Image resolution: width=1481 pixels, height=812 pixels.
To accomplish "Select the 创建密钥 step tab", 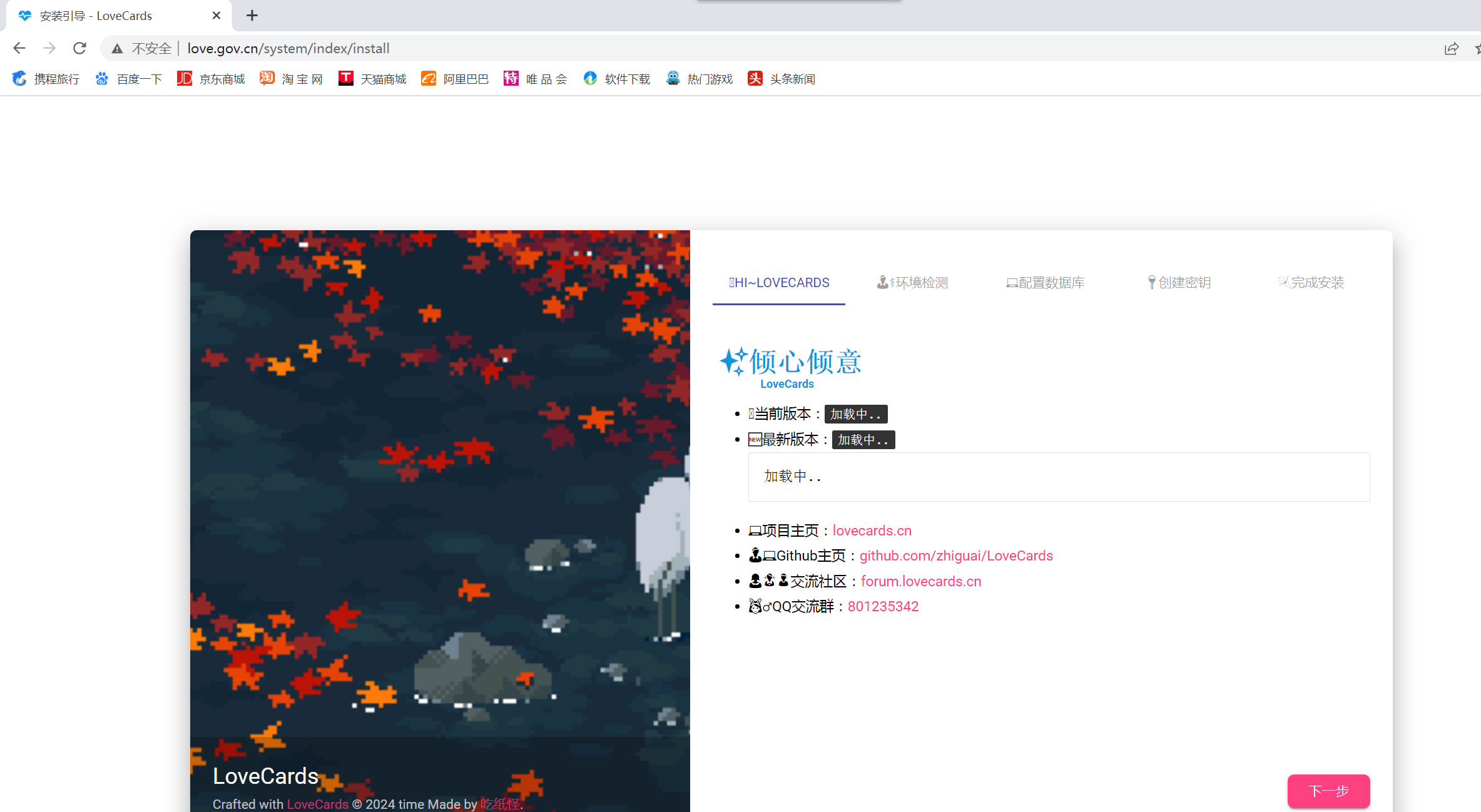I will (1179, 283).
